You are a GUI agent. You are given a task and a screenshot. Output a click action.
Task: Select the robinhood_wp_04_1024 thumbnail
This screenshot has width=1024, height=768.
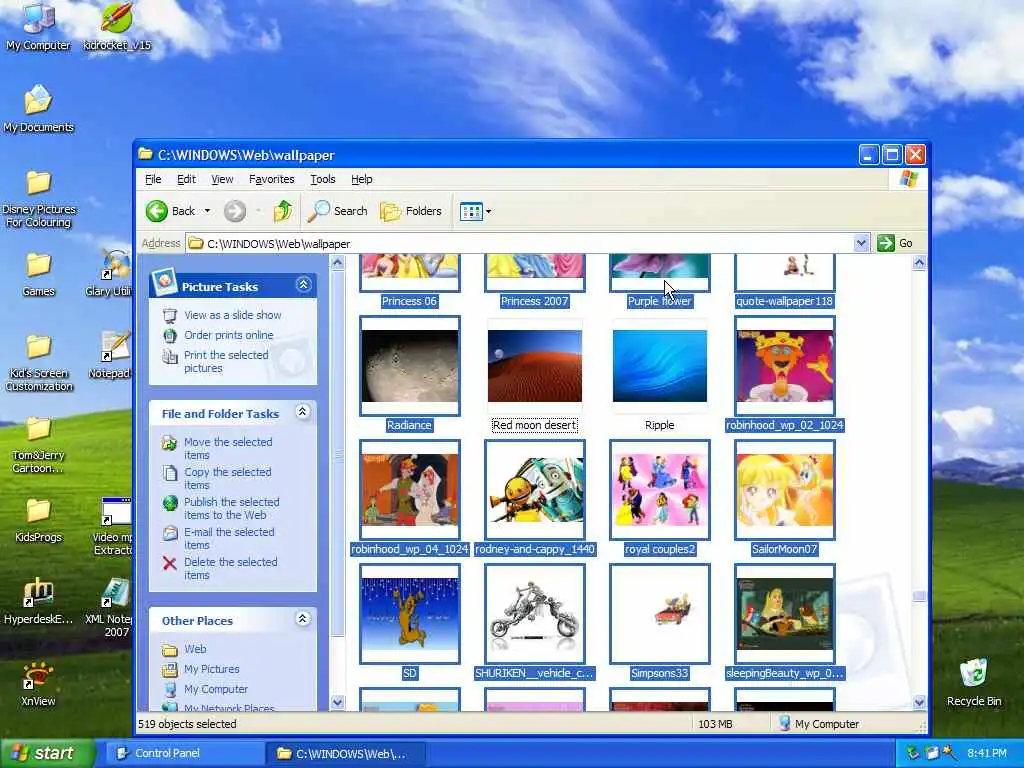click(x=409, y=490)
